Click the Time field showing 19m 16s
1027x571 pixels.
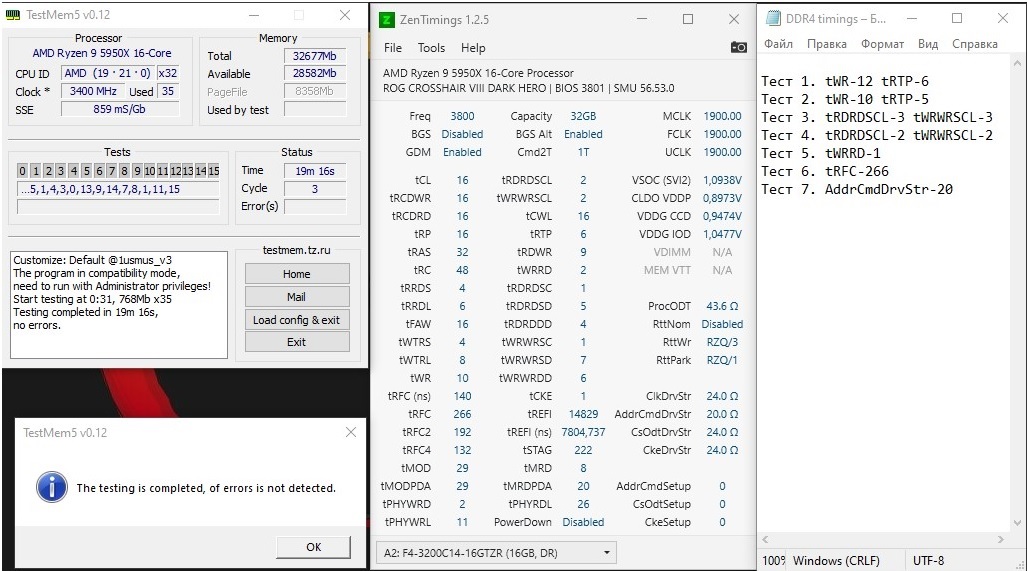point(314,171)
